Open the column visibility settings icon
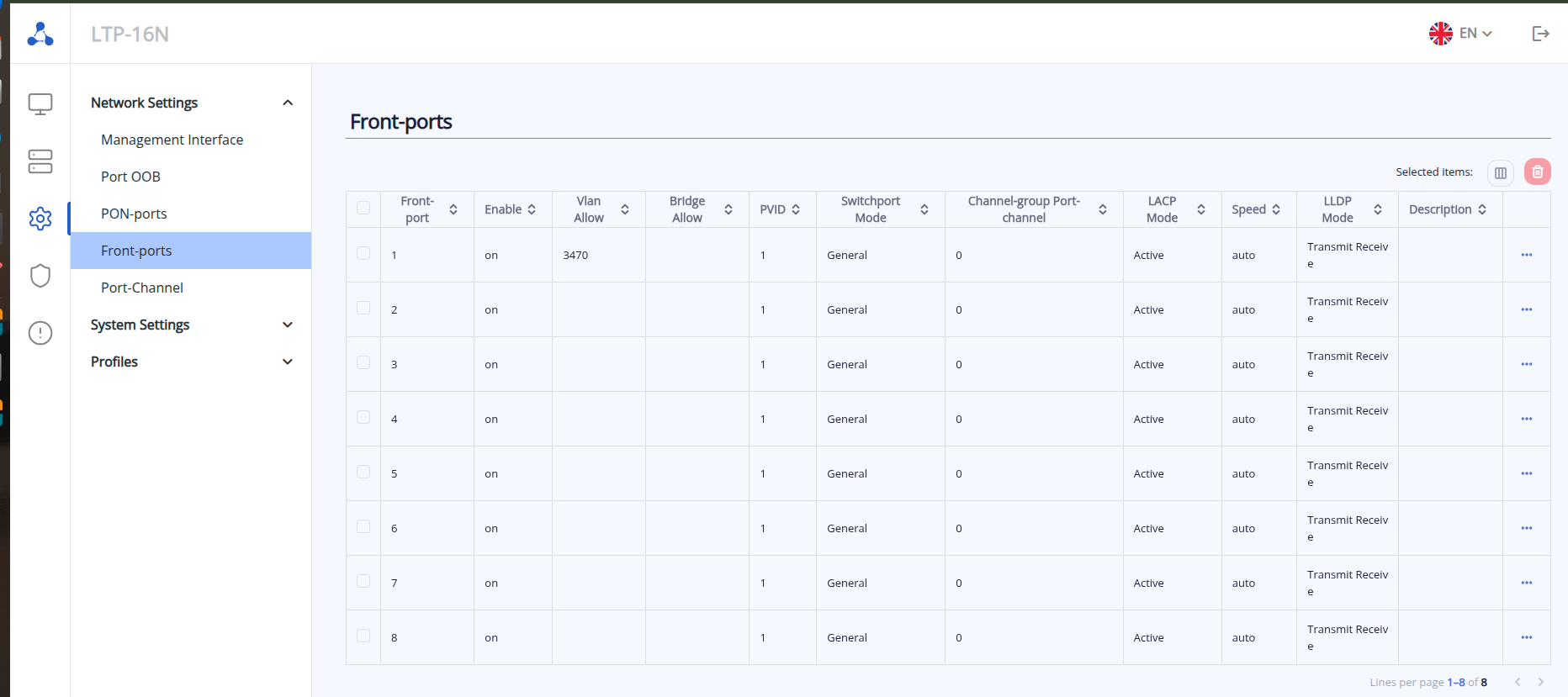The height and width of the screenshot is (697, 1568). 1501,172
